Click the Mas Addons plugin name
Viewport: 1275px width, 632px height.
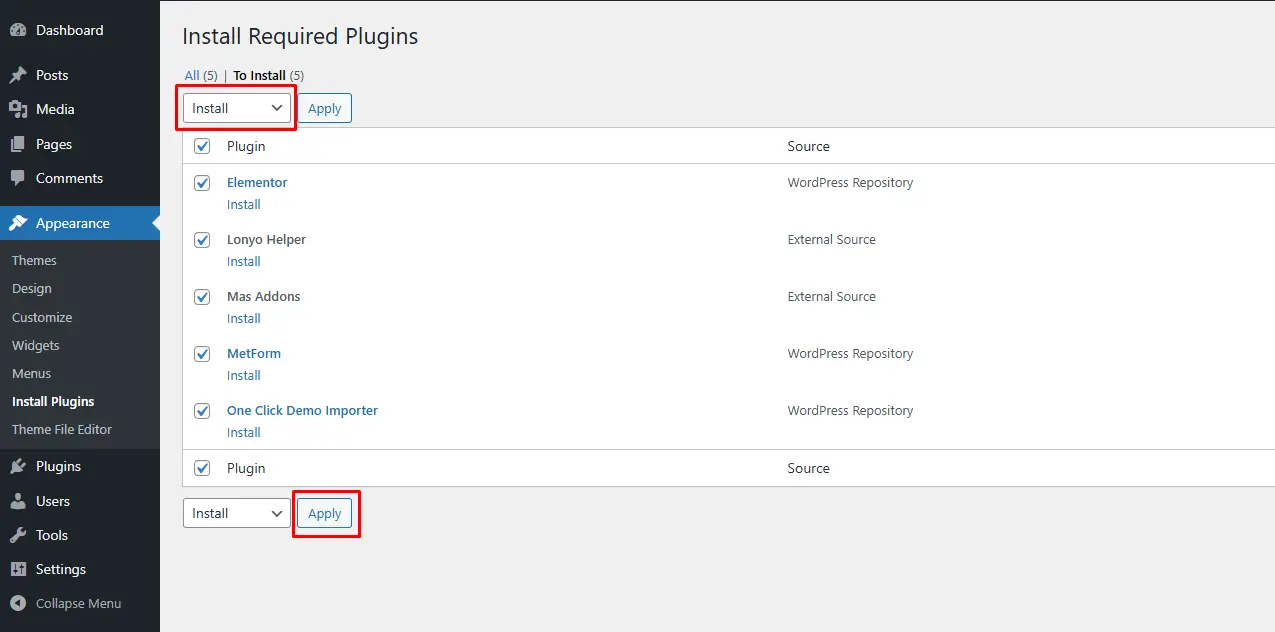[x=263, y=296]
